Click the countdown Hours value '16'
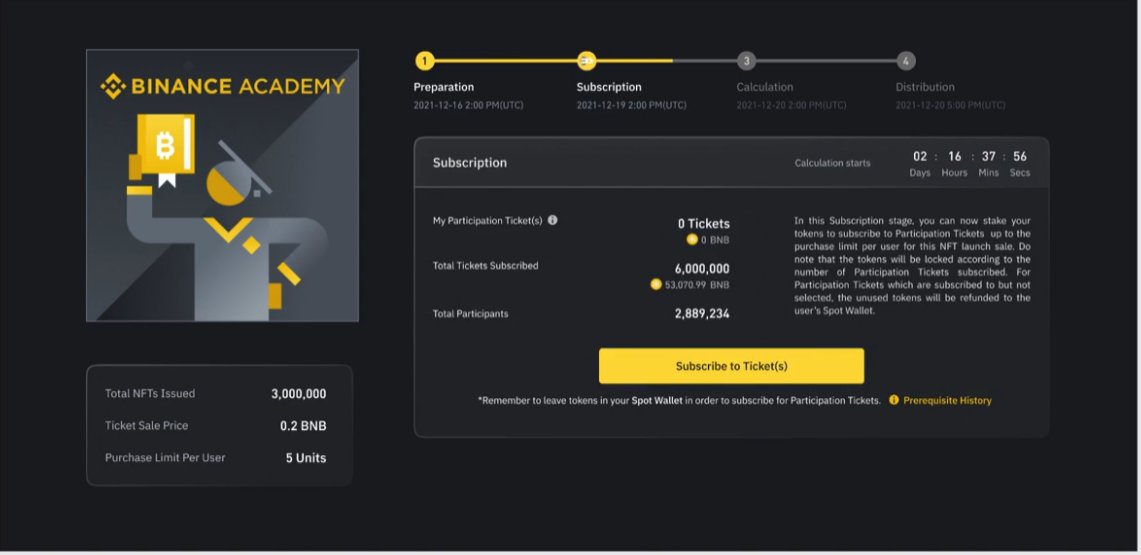Screen dimensions: 1141x555 955,156
